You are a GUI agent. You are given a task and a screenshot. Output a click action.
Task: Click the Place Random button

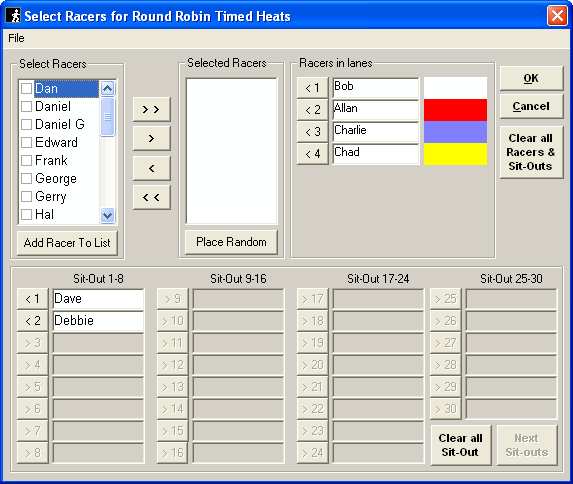click(x=231, y=242)
